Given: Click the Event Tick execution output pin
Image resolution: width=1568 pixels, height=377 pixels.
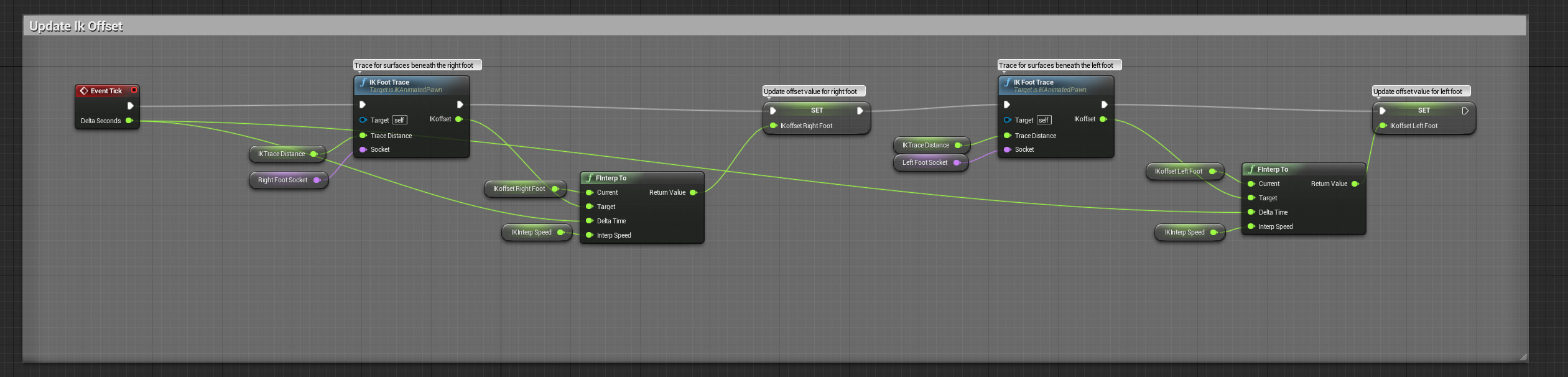Looking at the screenshot, I should [130, 106].
